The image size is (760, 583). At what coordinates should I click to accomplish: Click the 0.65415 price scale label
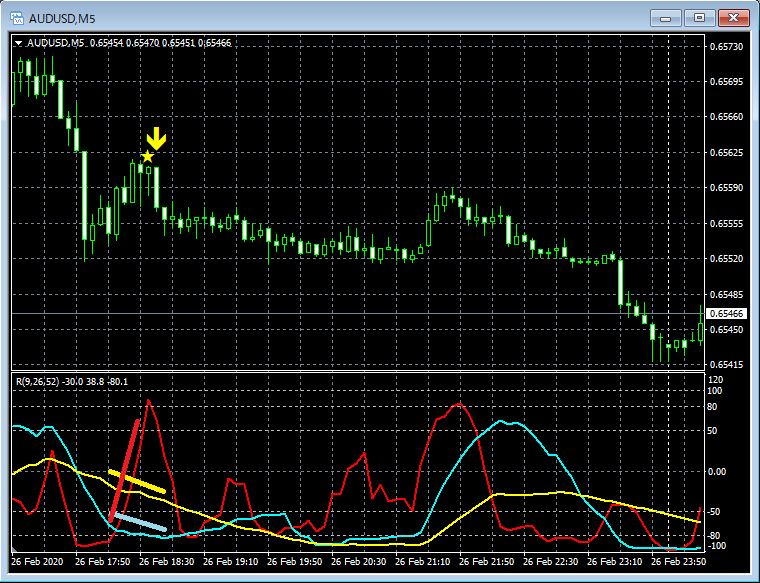pyautogui.click(x=726, y=364)
